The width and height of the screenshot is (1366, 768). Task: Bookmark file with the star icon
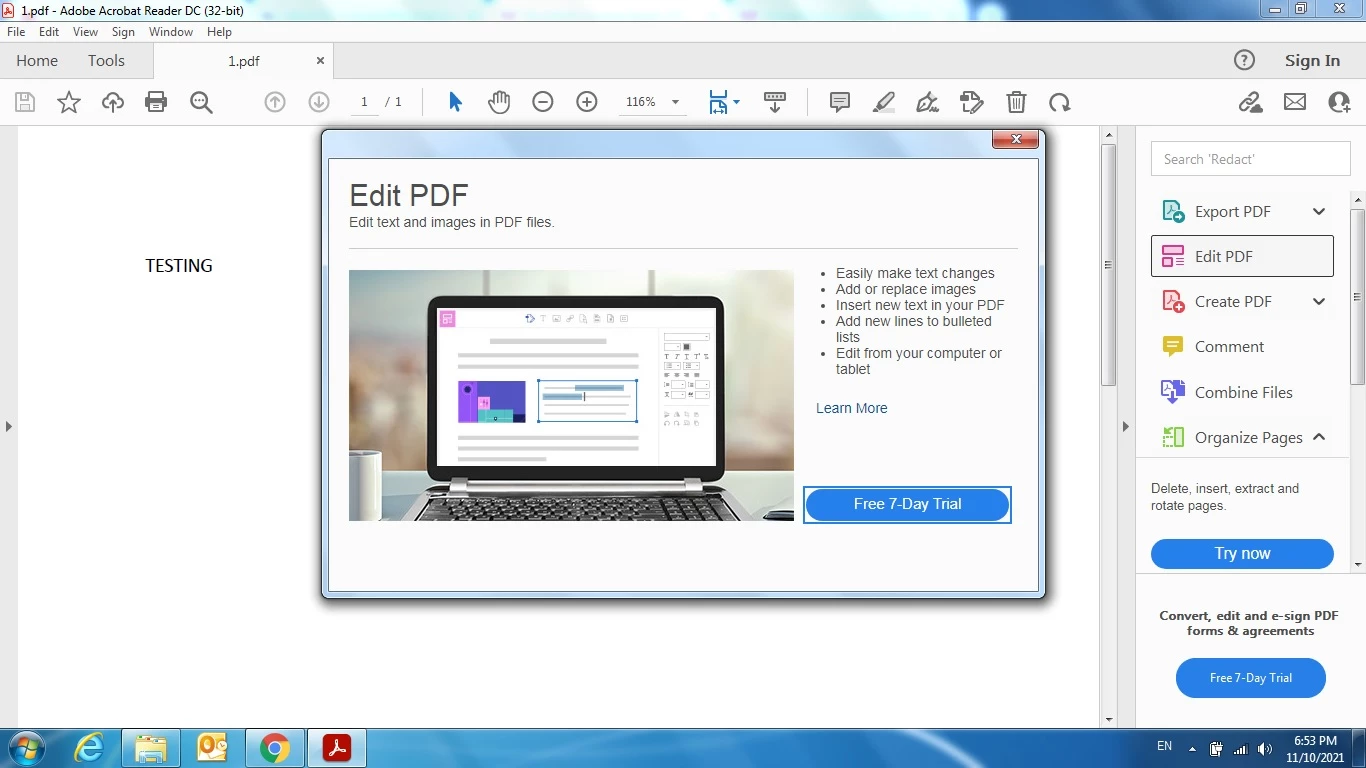tap(69, 102)
